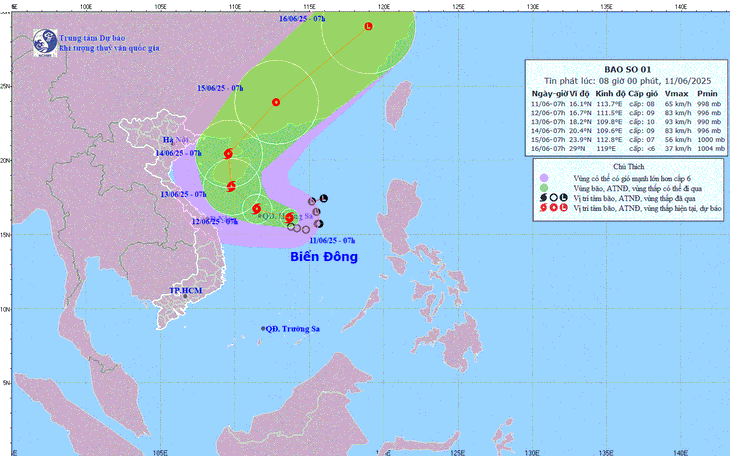Select the '16/06-07h' table row label
This screenshot has width=730, height=456.
(x=548, y=149)
